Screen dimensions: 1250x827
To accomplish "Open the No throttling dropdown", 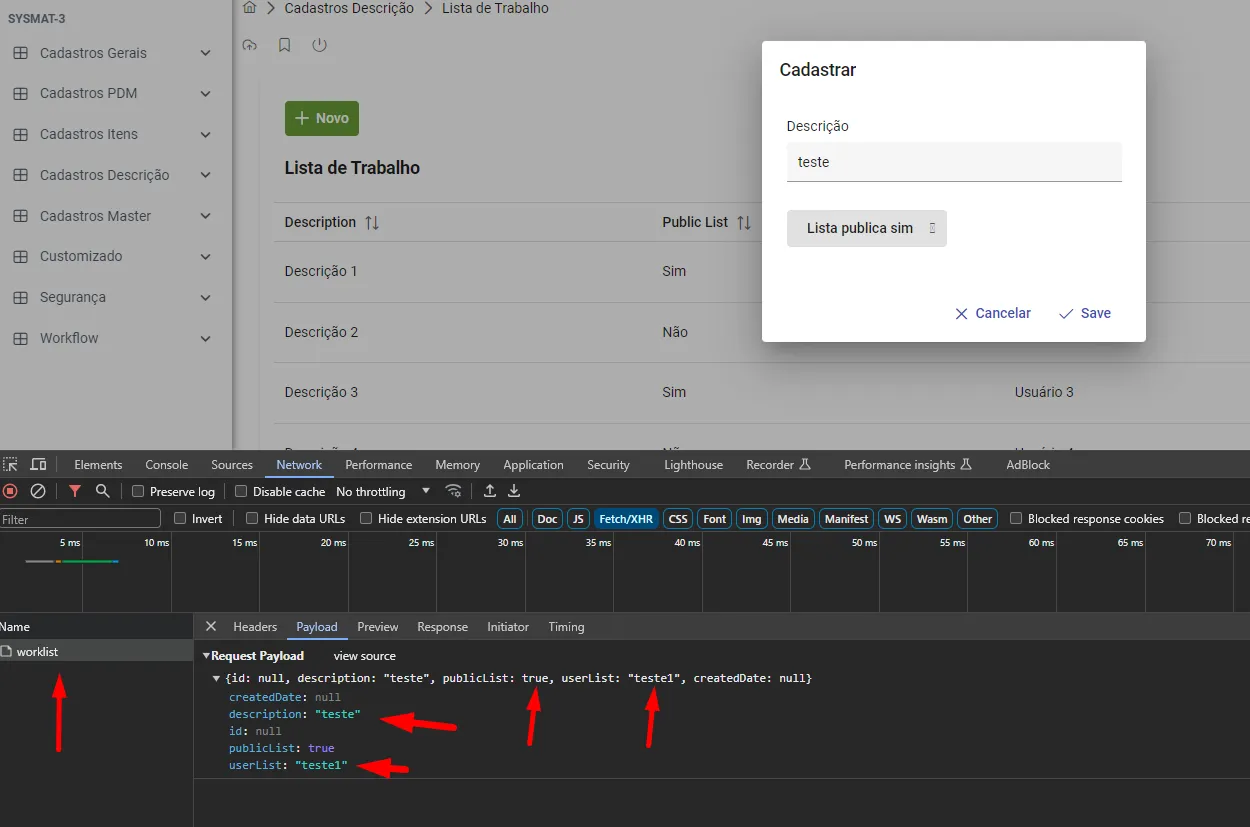I will [x=383, y=492].
